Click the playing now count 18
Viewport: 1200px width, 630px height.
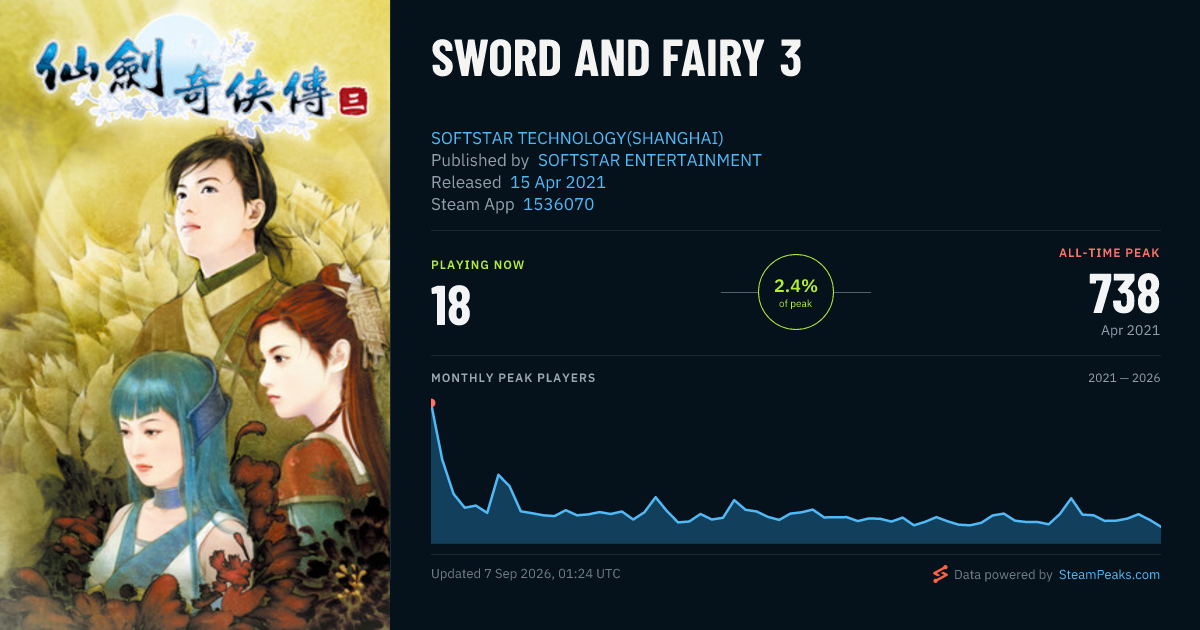[451, 306]
